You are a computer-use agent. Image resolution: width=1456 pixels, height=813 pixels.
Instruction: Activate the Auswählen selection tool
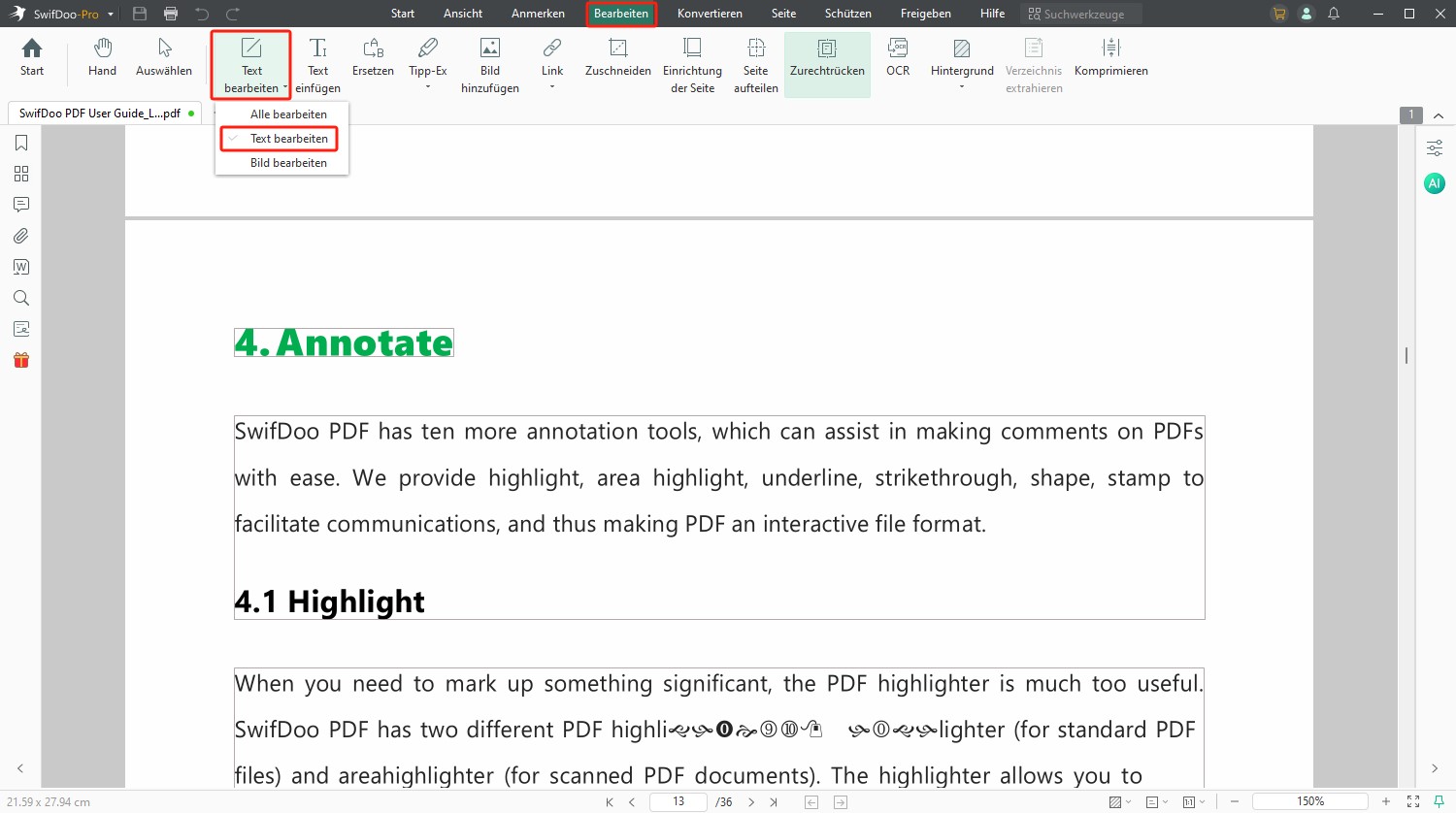point(164,58)
